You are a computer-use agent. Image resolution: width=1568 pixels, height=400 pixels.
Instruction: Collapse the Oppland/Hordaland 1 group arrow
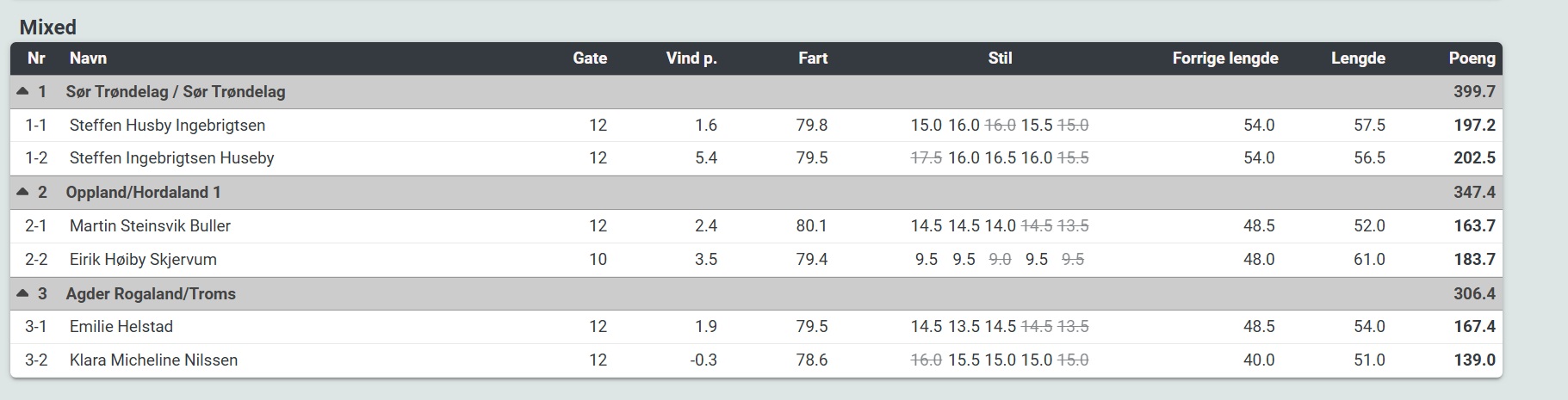coord(23,192)
